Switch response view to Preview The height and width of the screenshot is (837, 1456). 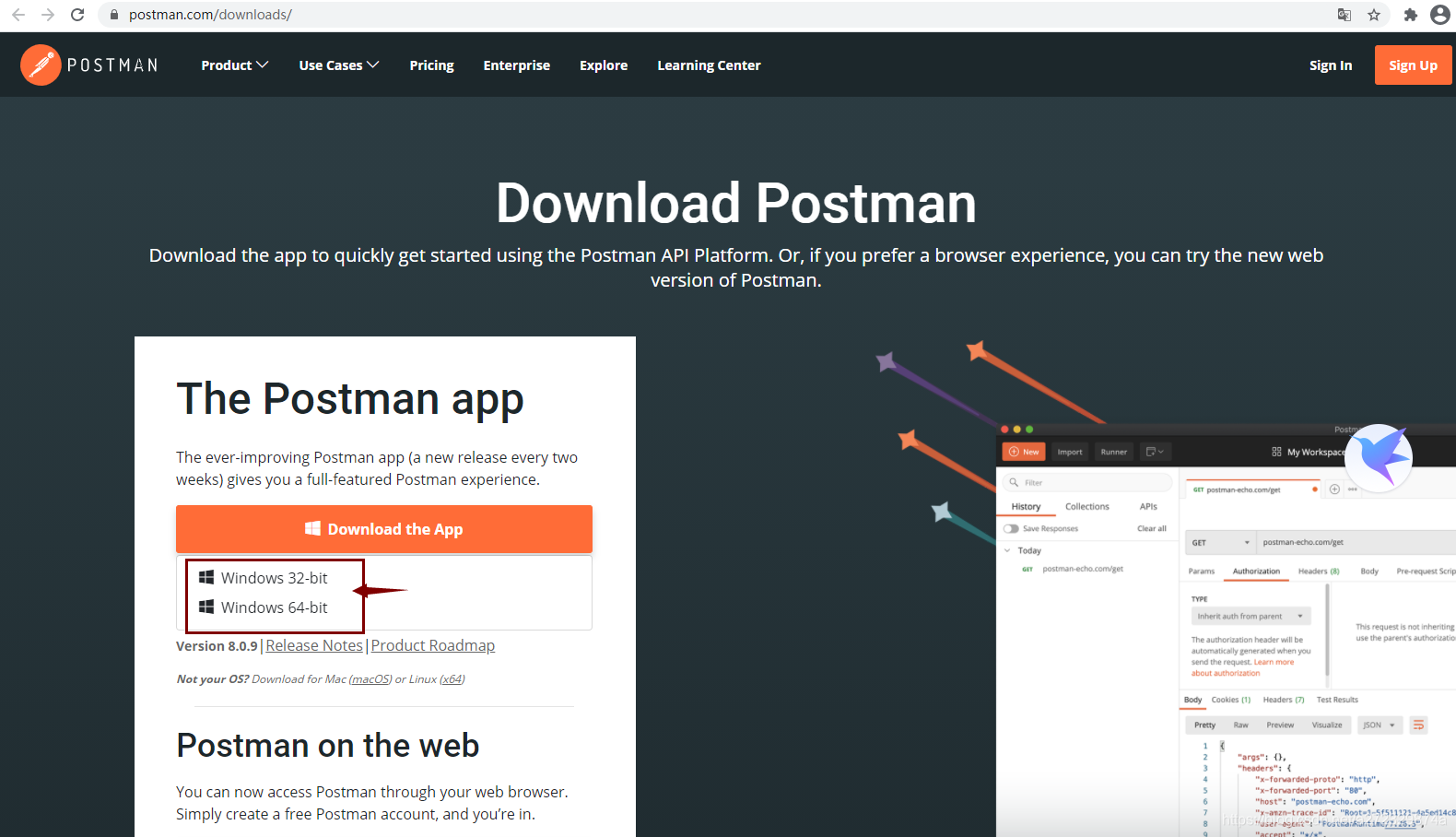1280,725
